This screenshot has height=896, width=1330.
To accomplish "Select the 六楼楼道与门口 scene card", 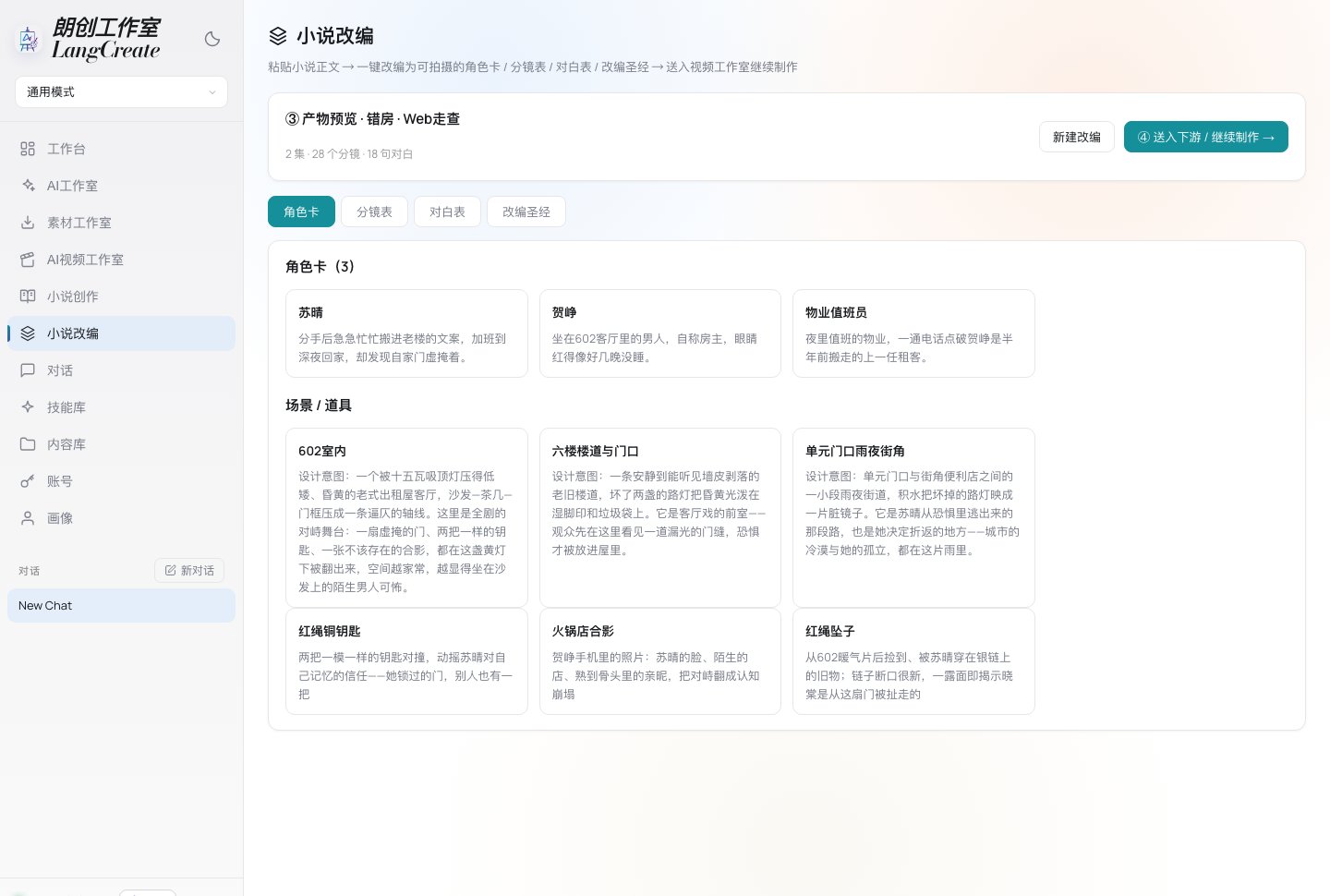I will [660, 517].
